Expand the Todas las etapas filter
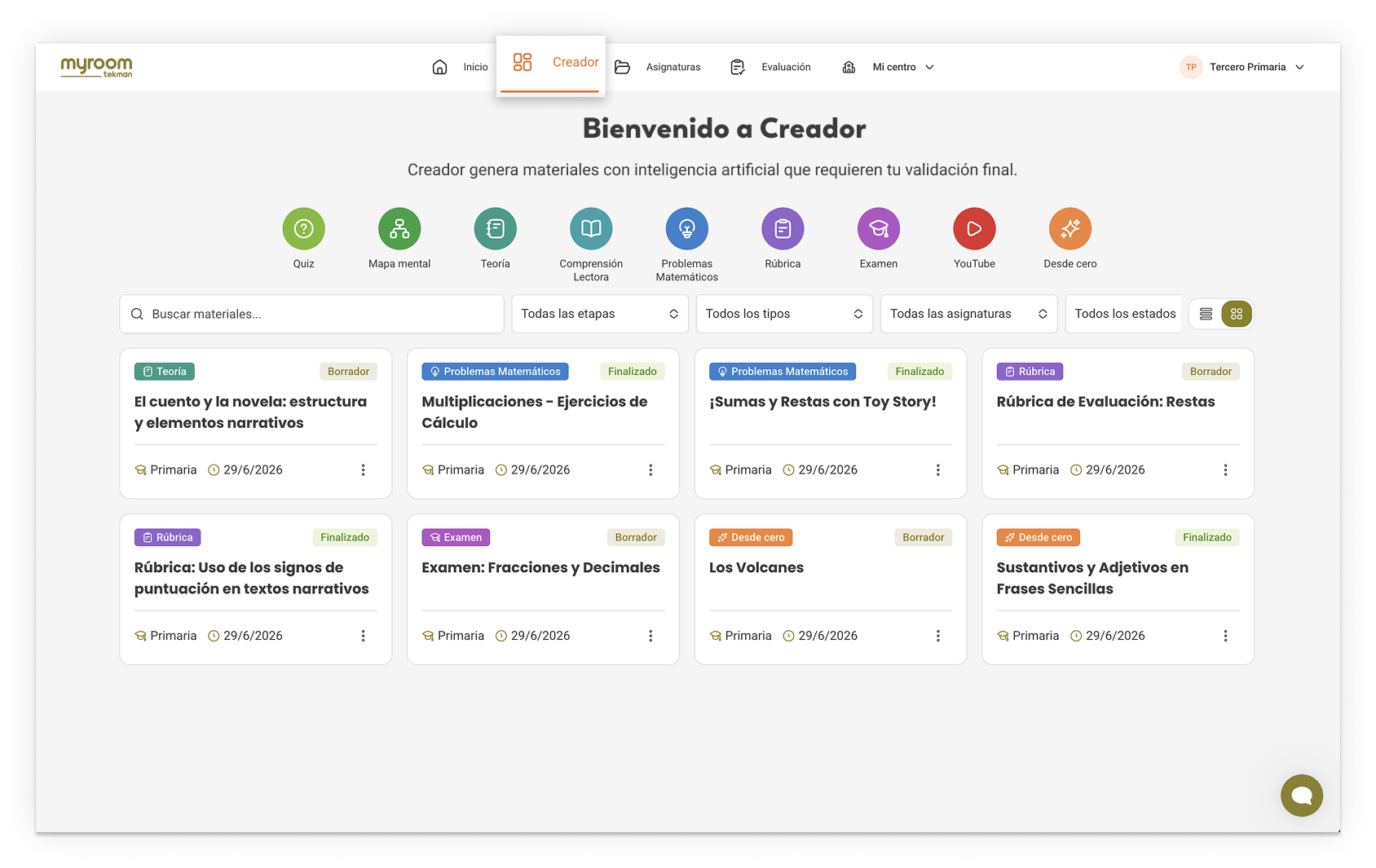 pos(600,314)
